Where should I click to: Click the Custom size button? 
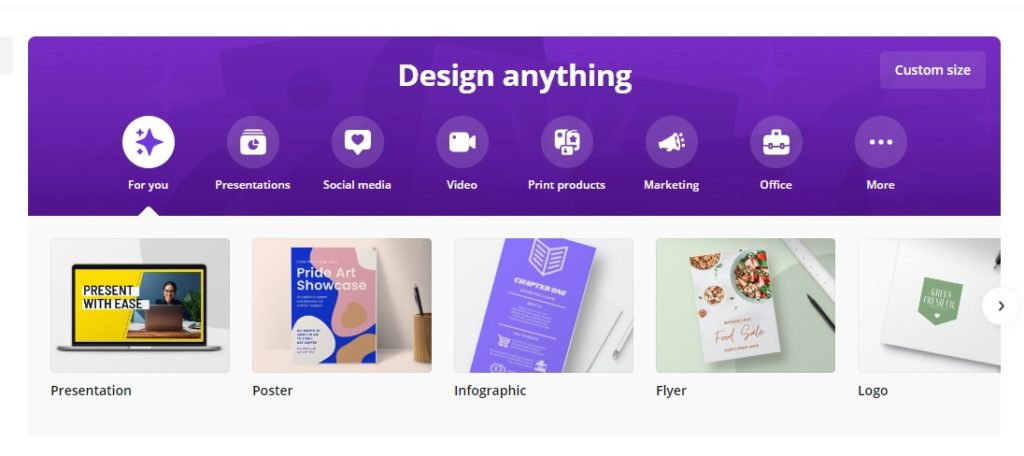point(933,70)
